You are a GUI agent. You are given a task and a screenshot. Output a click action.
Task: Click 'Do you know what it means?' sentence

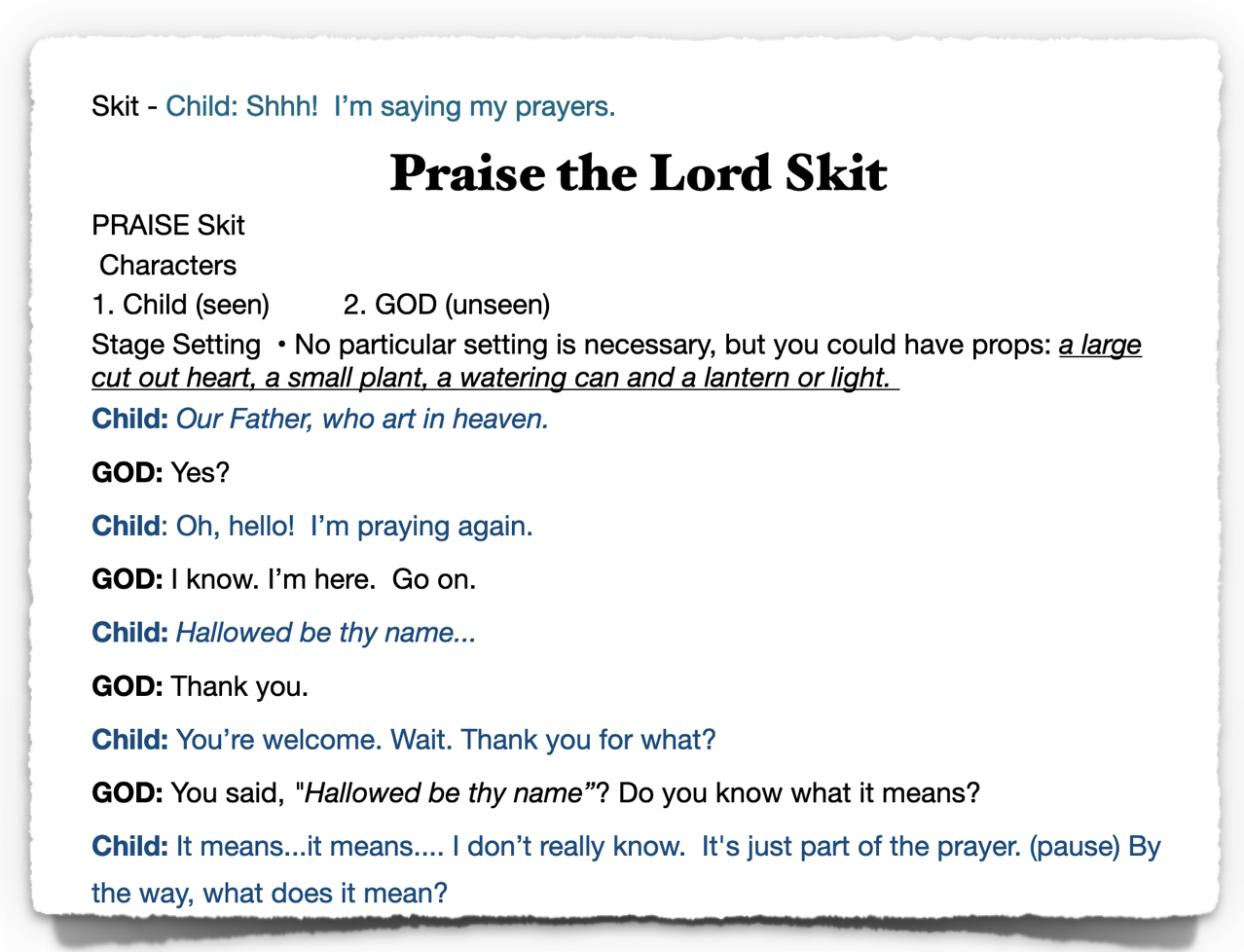[x=799, y=793]
